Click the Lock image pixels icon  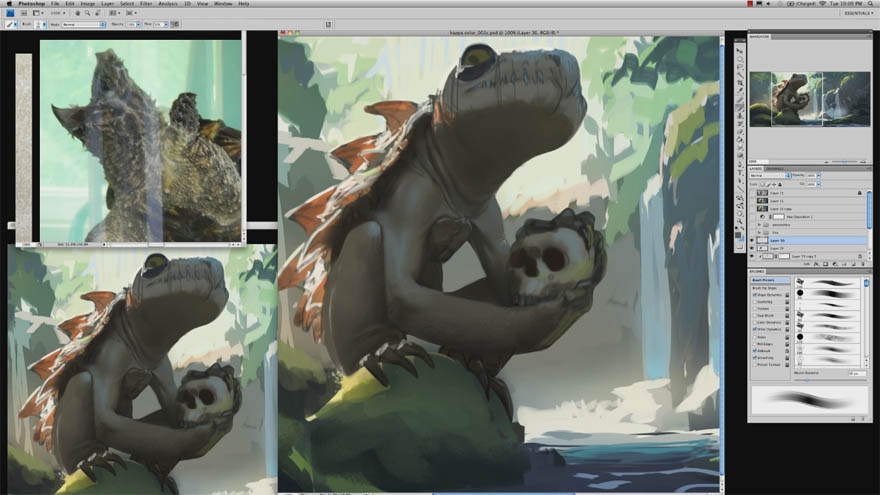(x=768, y=185)
